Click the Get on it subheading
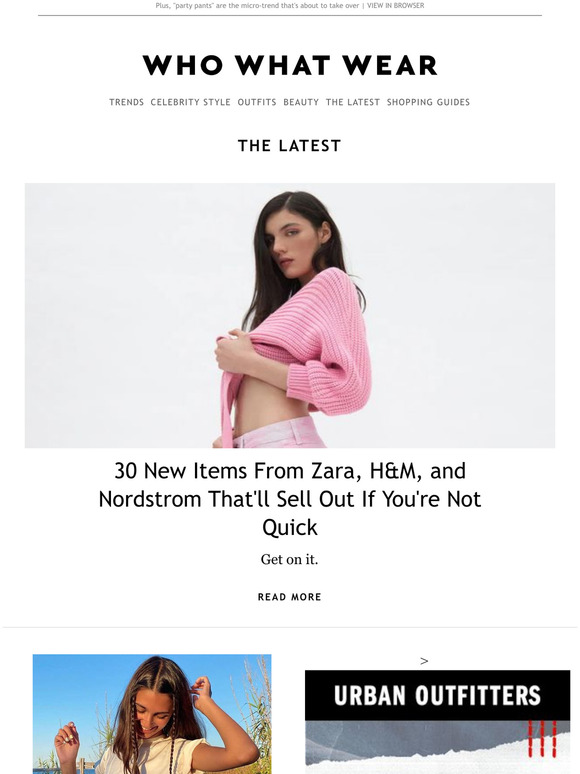The height and width of the screenshot is (774, 580). coord(290,559)
